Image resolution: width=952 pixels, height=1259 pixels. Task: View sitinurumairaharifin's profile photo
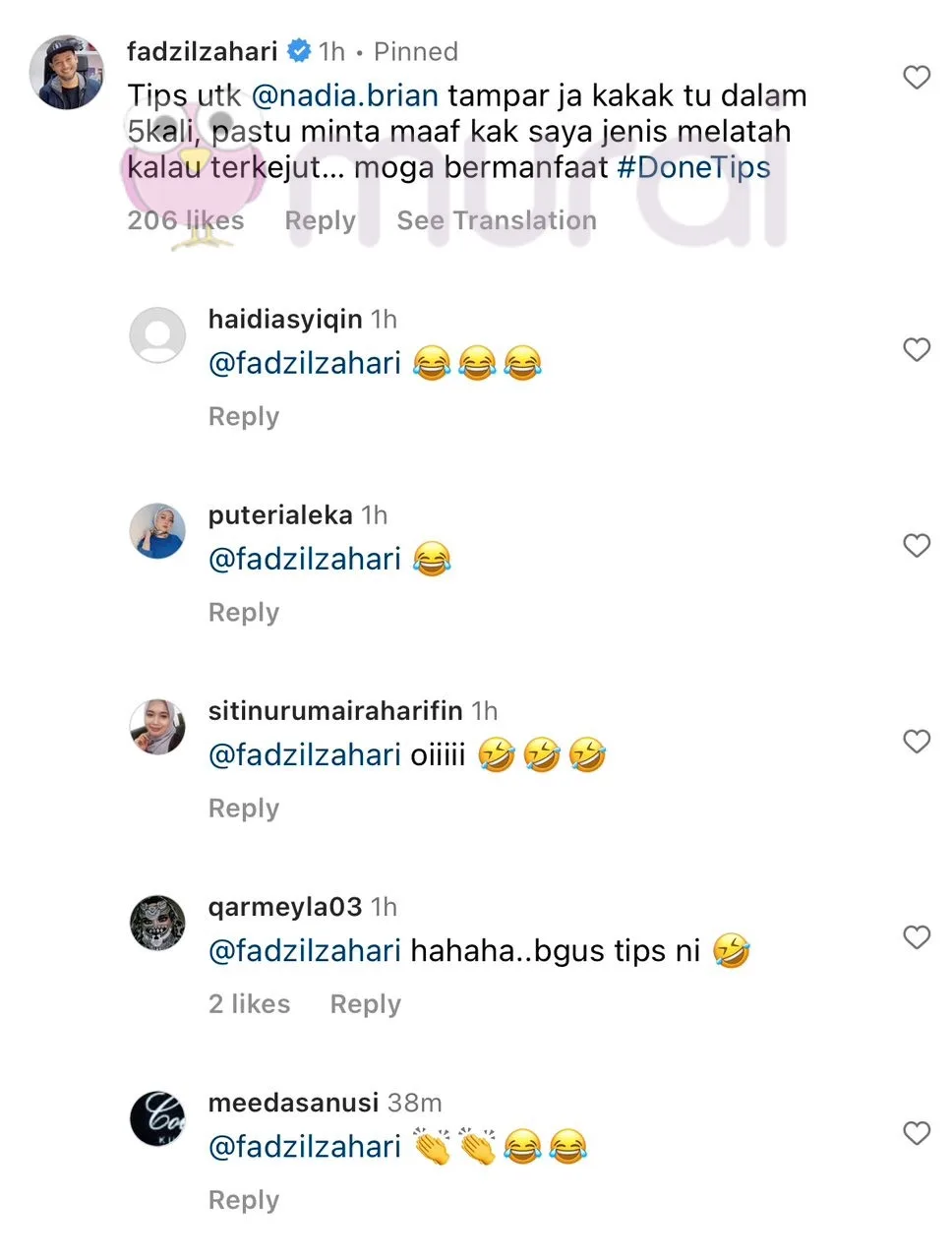(x=157, y=727)
